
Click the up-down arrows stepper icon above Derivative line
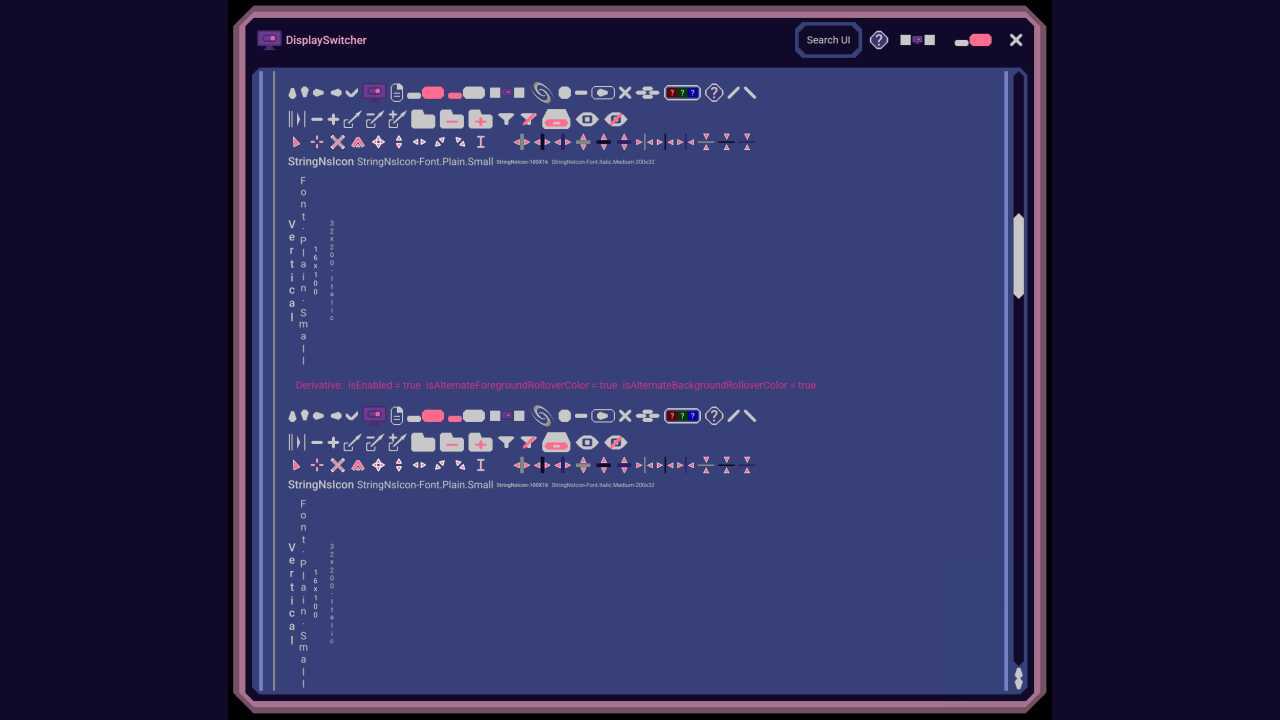pos(399,142)
